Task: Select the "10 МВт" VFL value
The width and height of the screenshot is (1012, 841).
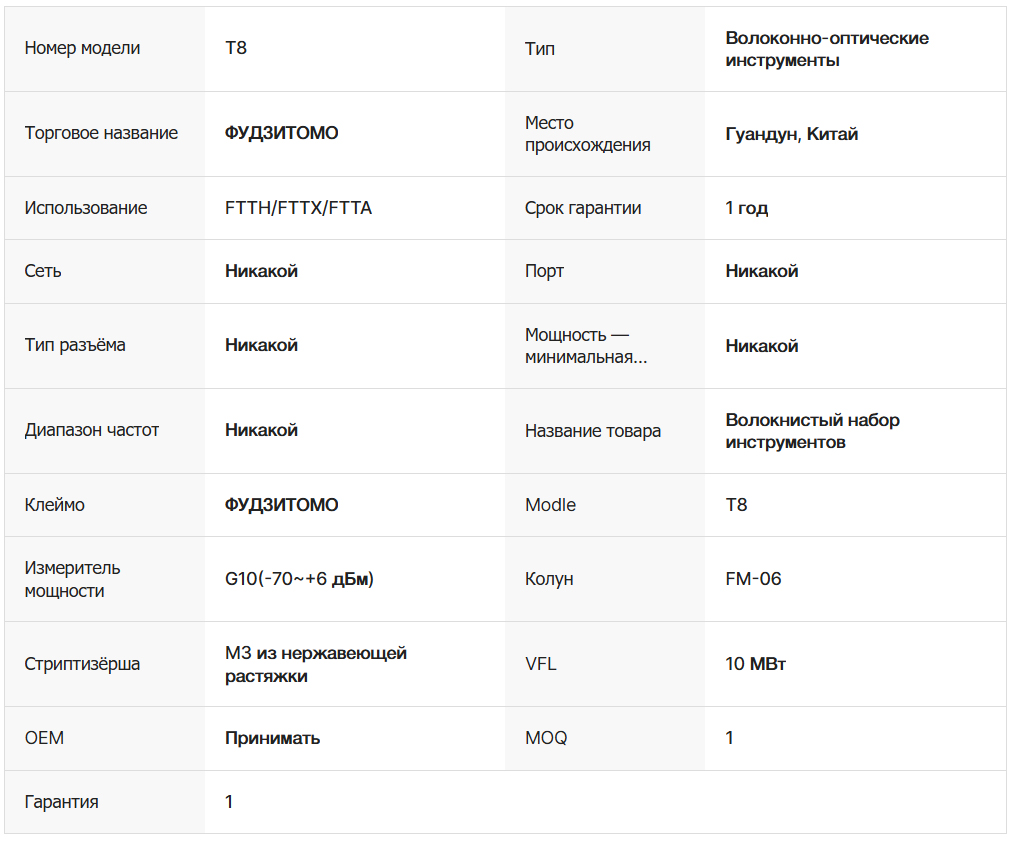Action: [755, 664]
